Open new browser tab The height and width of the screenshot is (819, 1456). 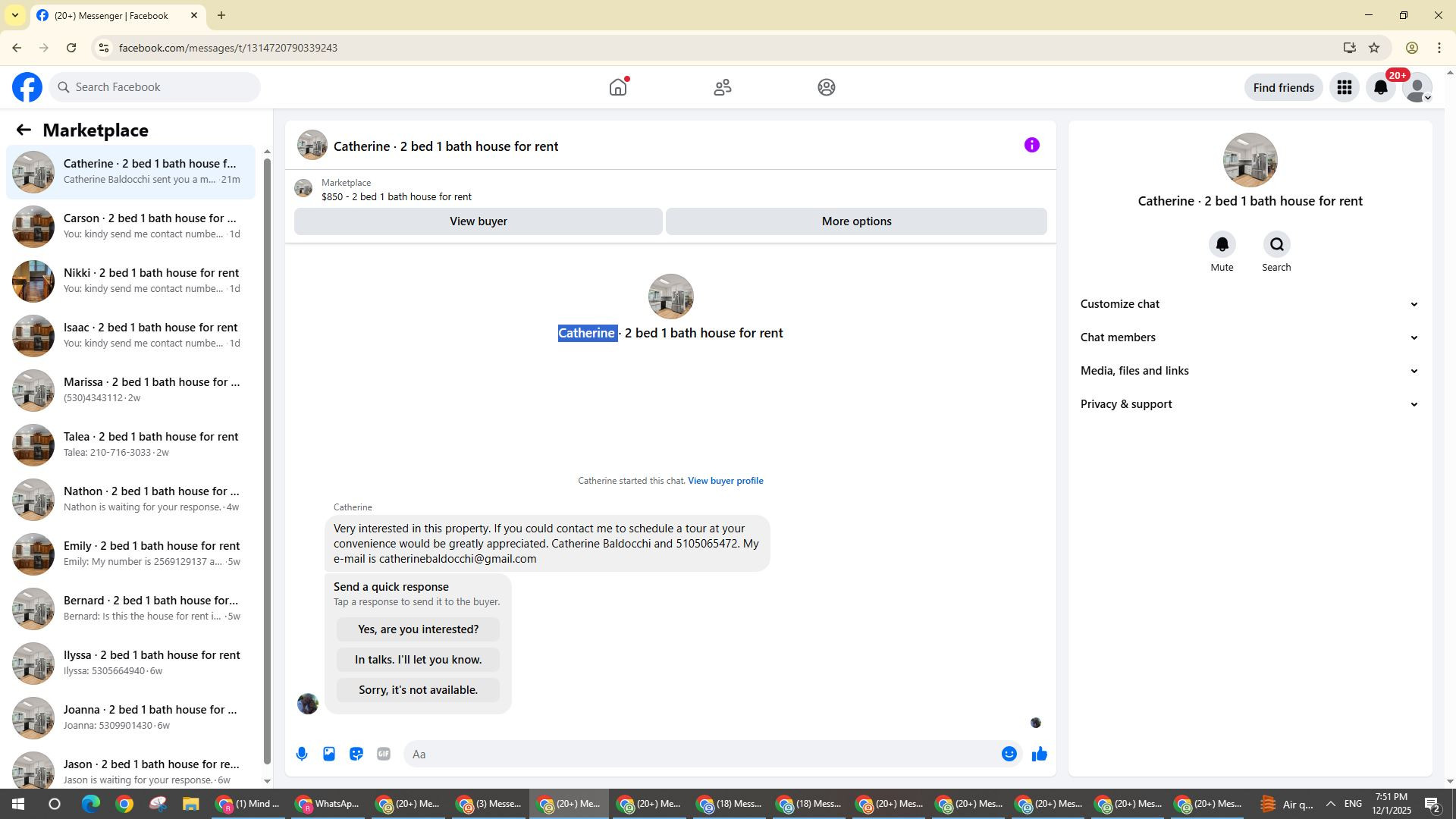[x=221, y=15]
